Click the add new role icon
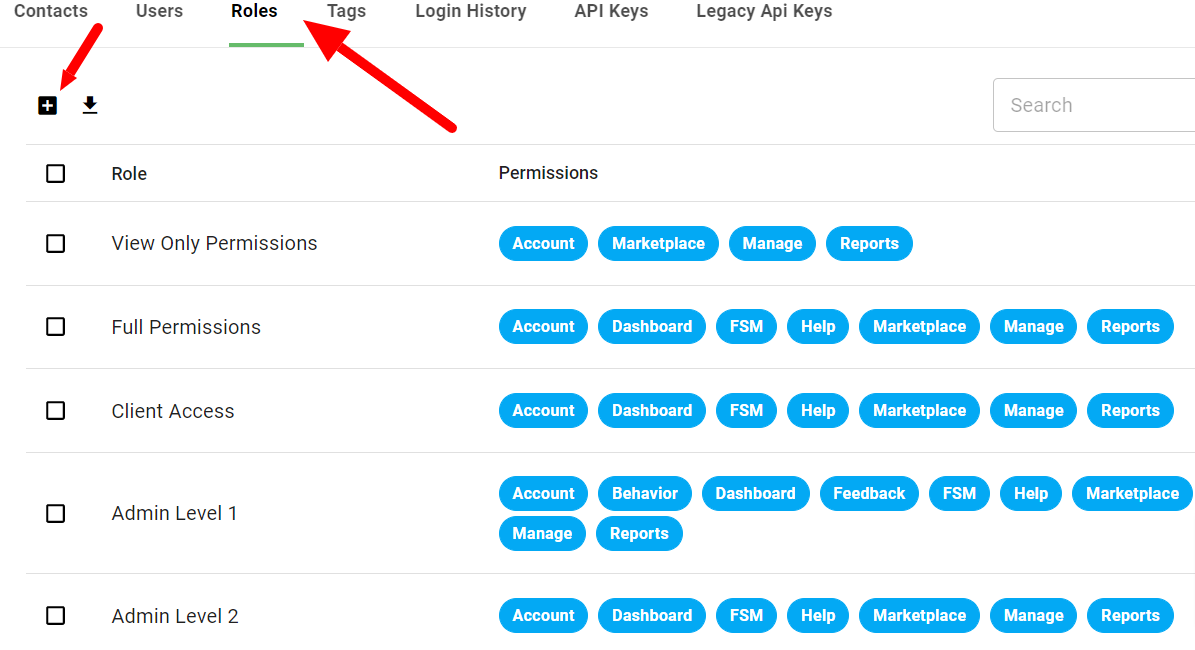This screenshot has height=650, width=1195. click(47, 104)
